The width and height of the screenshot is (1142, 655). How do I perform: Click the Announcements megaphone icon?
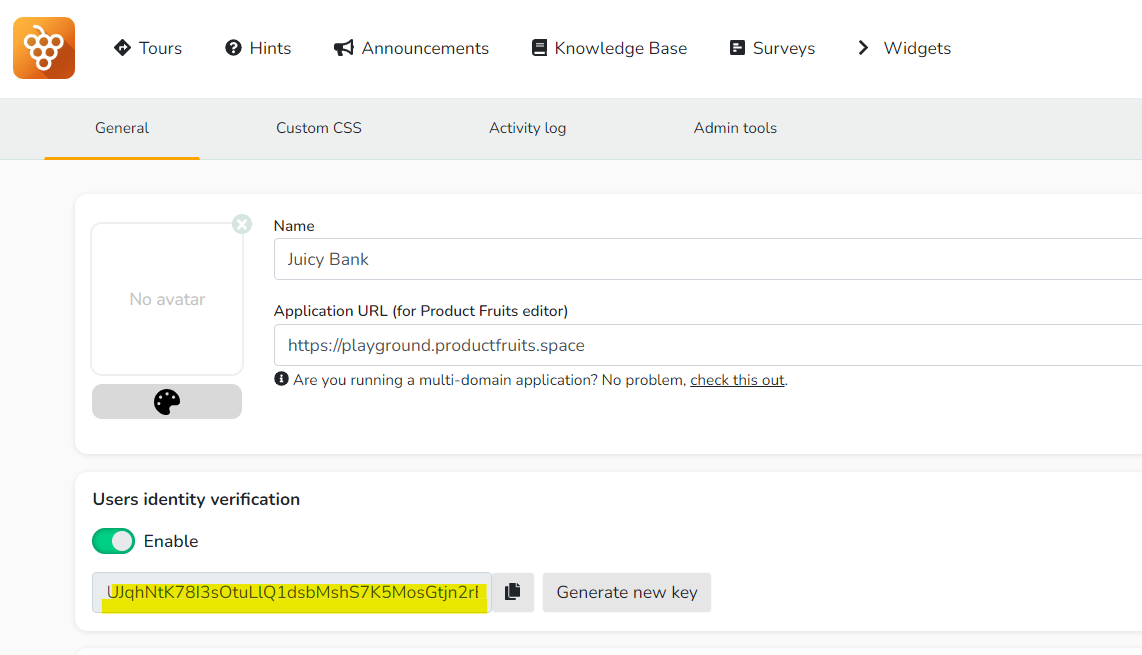click(x=344, y=48)
